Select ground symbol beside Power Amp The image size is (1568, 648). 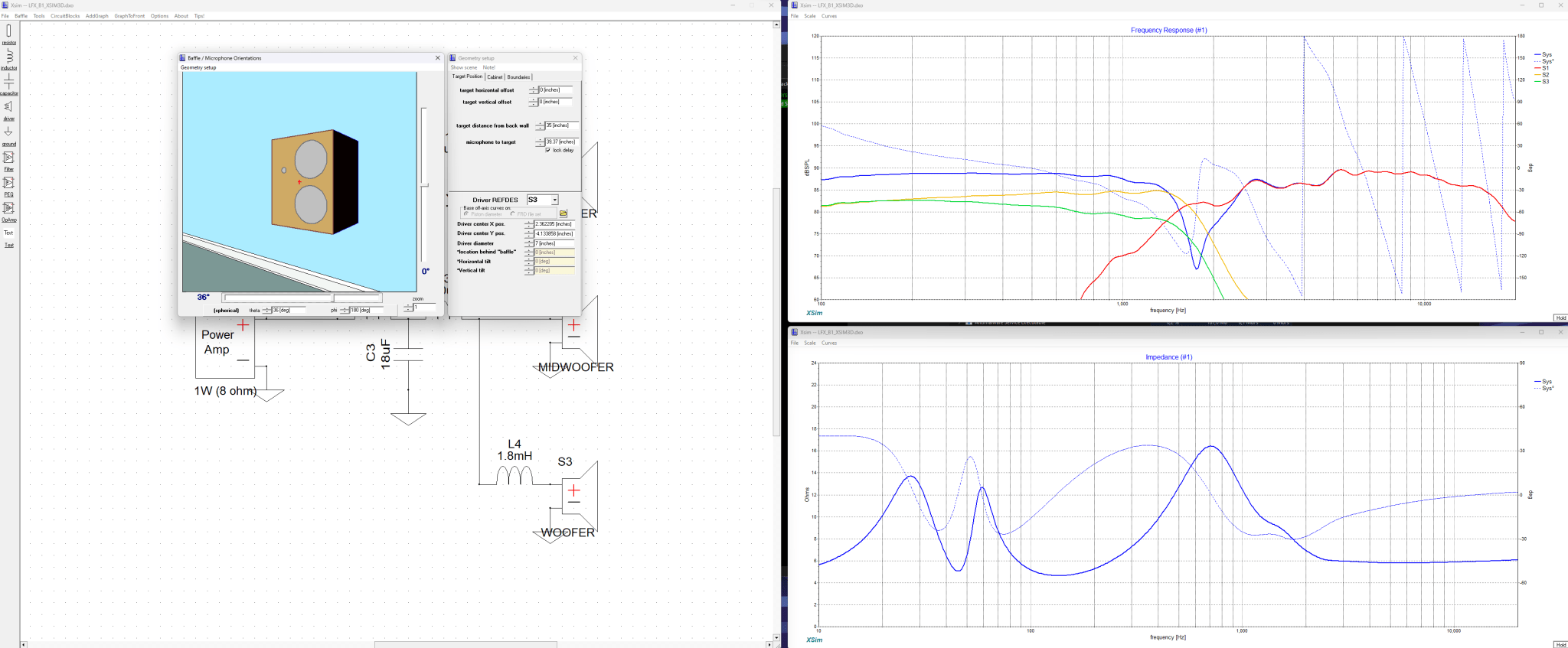click(267, 396)
